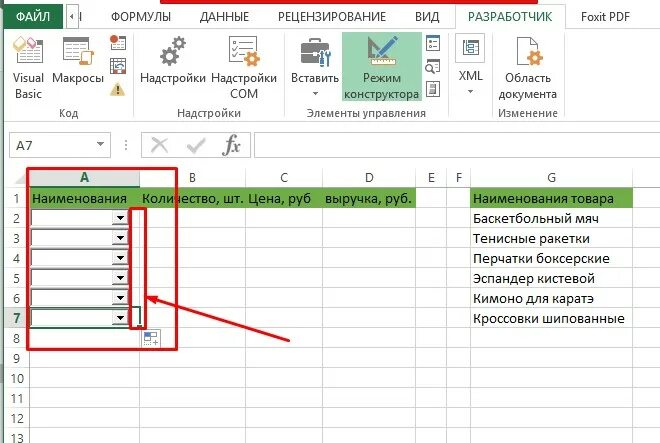Viewport: 660px width, 443px height.
Task: Toggle Режим конструктора design mode
Action: click(x=381, y=67)
